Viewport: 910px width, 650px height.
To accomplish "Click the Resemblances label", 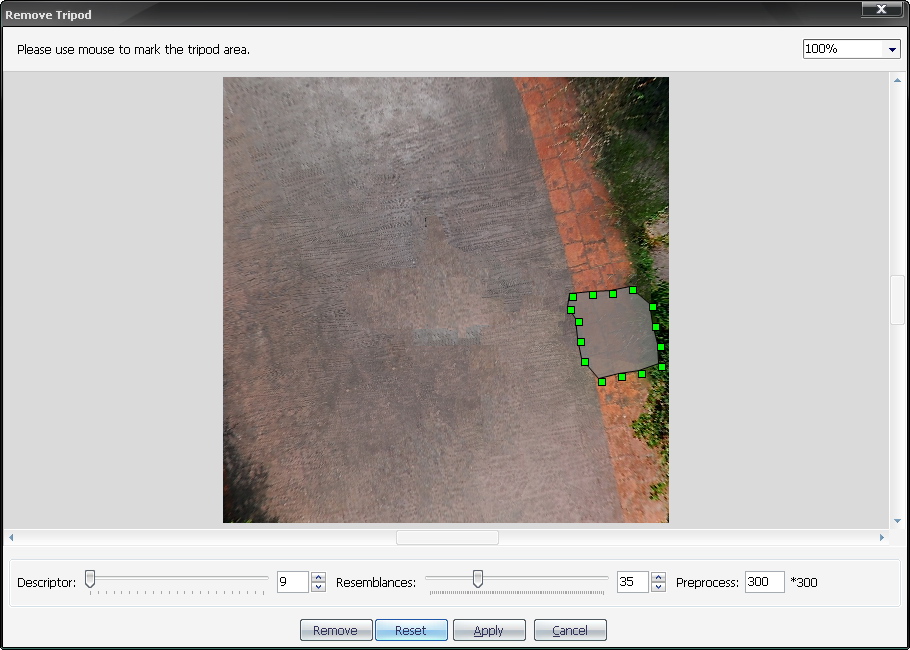I will click(376, 583).
